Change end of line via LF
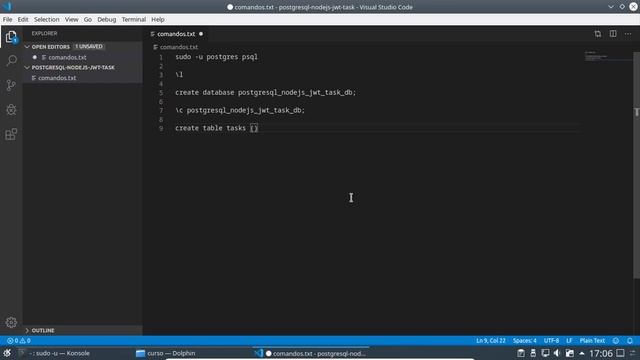This screenshot has width=640, height=360. (569, 340)
